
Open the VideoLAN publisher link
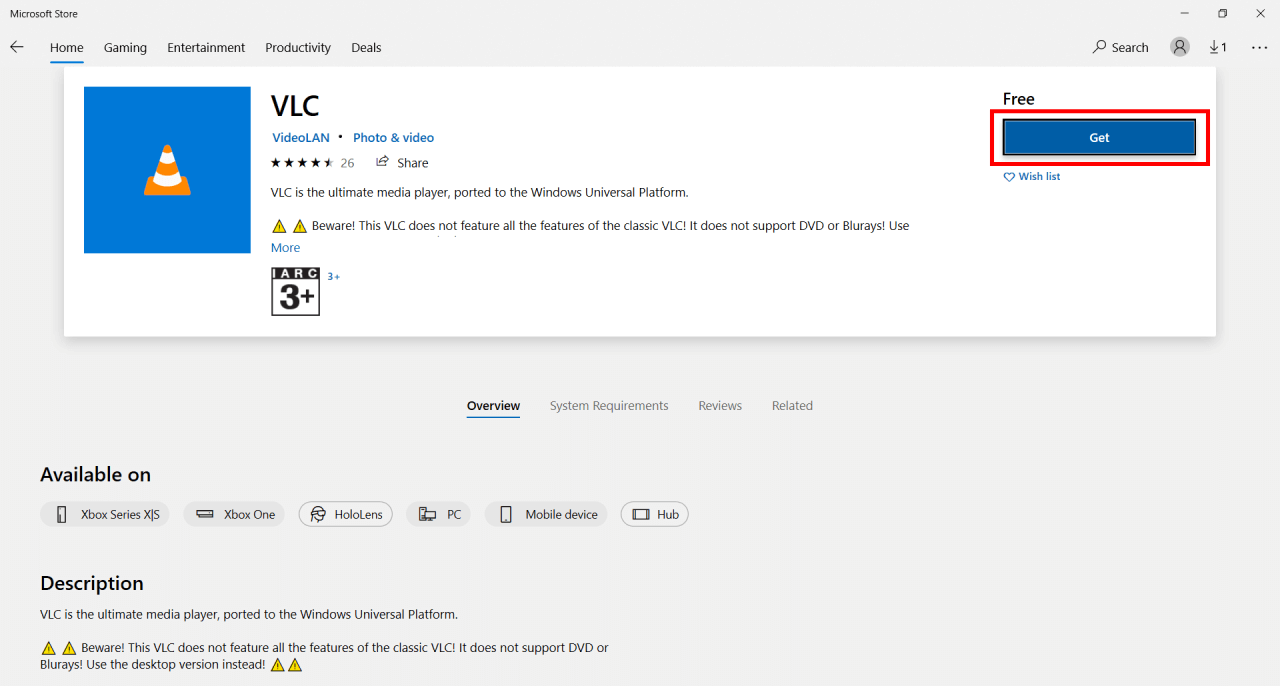tap(301, 138)
